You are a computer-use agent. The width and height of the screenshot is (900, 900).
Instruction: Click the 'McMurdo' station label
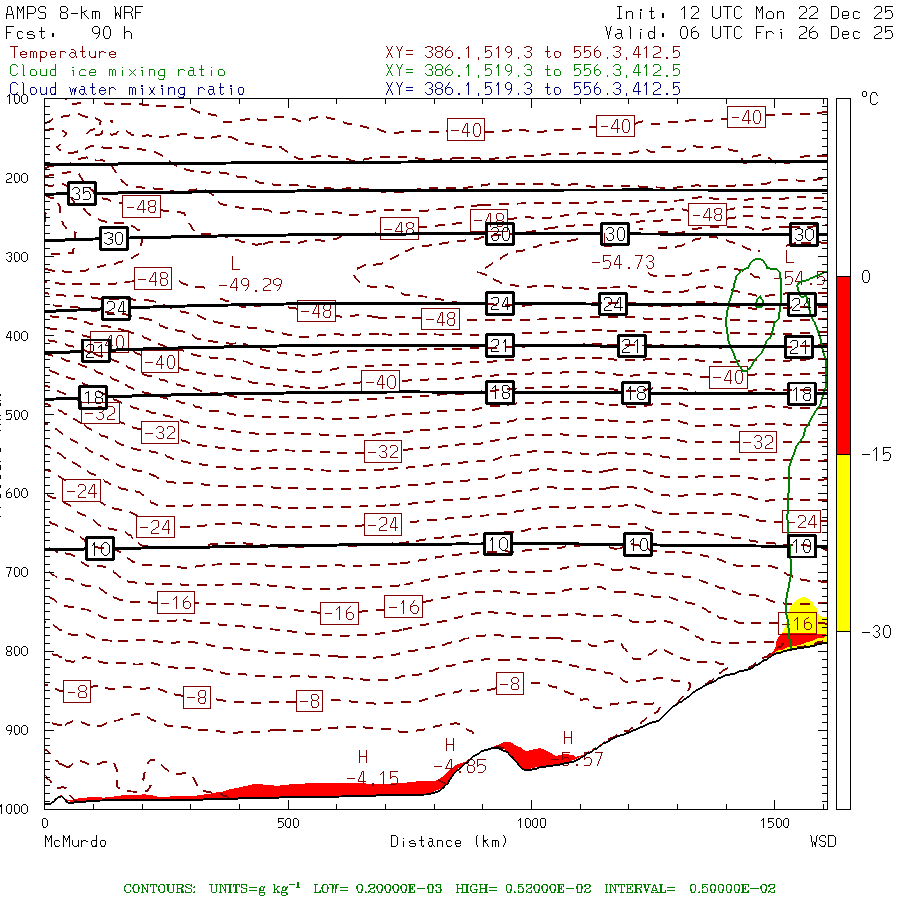tap(76, 842)
